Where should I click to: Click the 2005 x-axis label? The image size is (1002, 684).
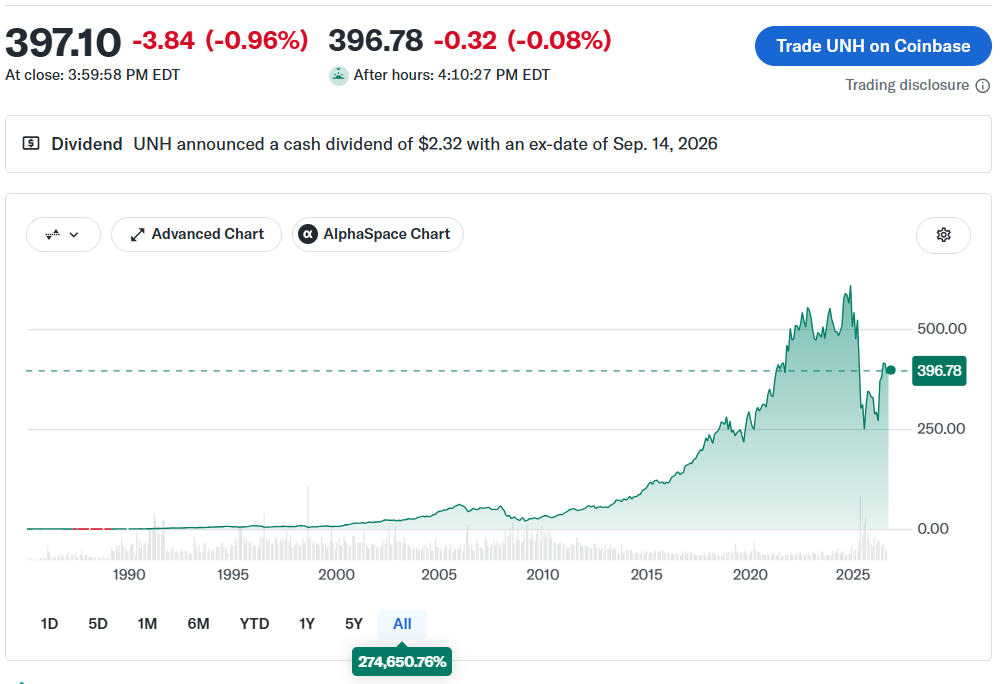439,575
